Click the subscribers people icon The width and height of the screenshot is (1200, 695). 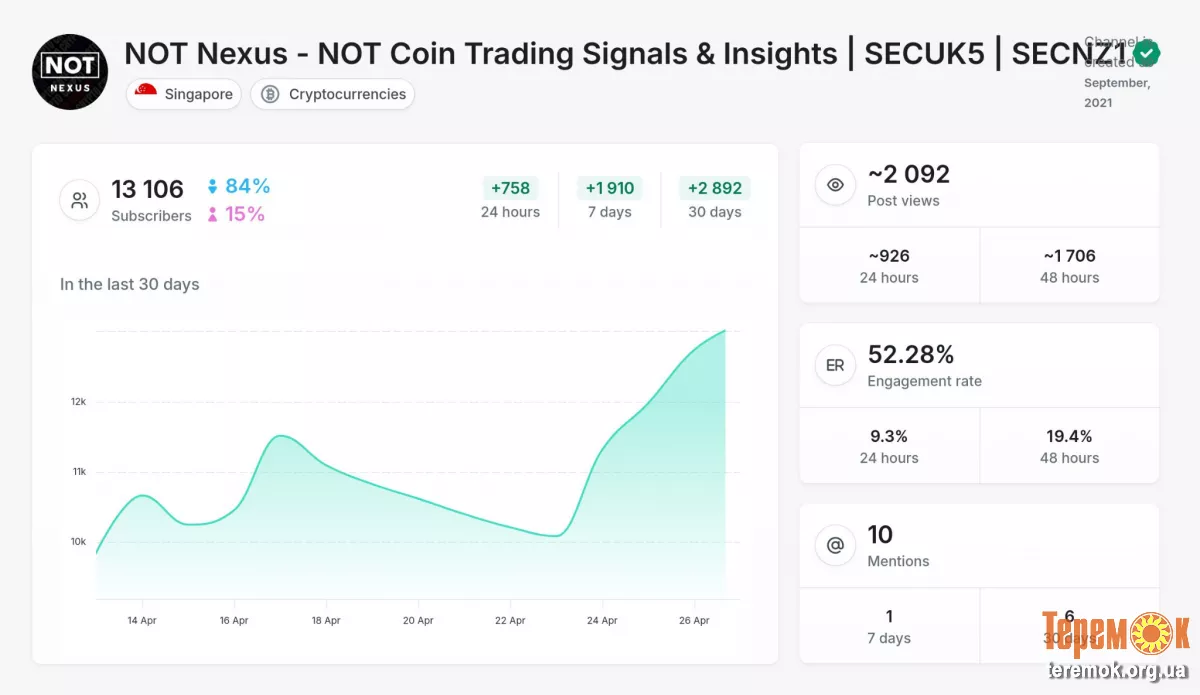pos(79,200)
